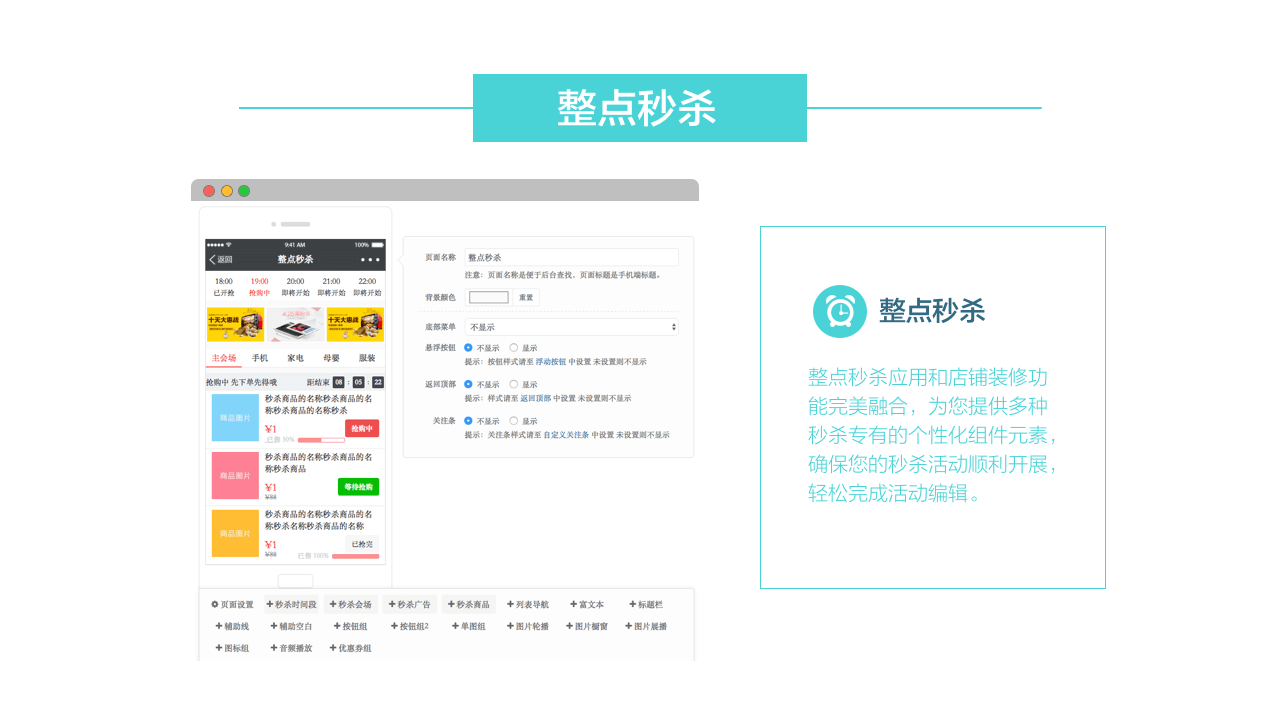
Task: Add a 标题栏 component
Action: pos(645,605)
